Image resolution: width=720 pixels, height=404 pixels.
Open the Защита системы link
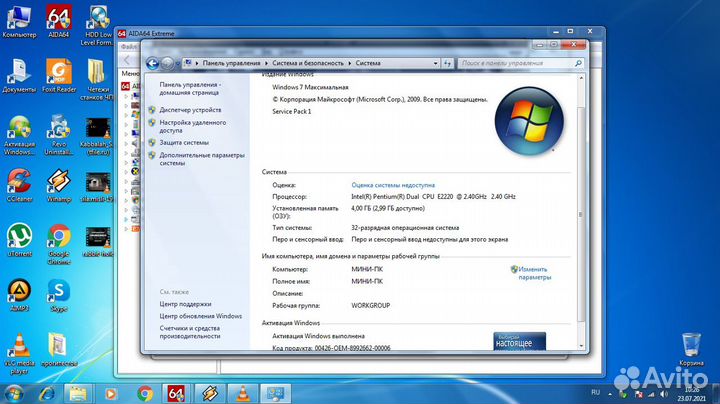pos(184,143)
